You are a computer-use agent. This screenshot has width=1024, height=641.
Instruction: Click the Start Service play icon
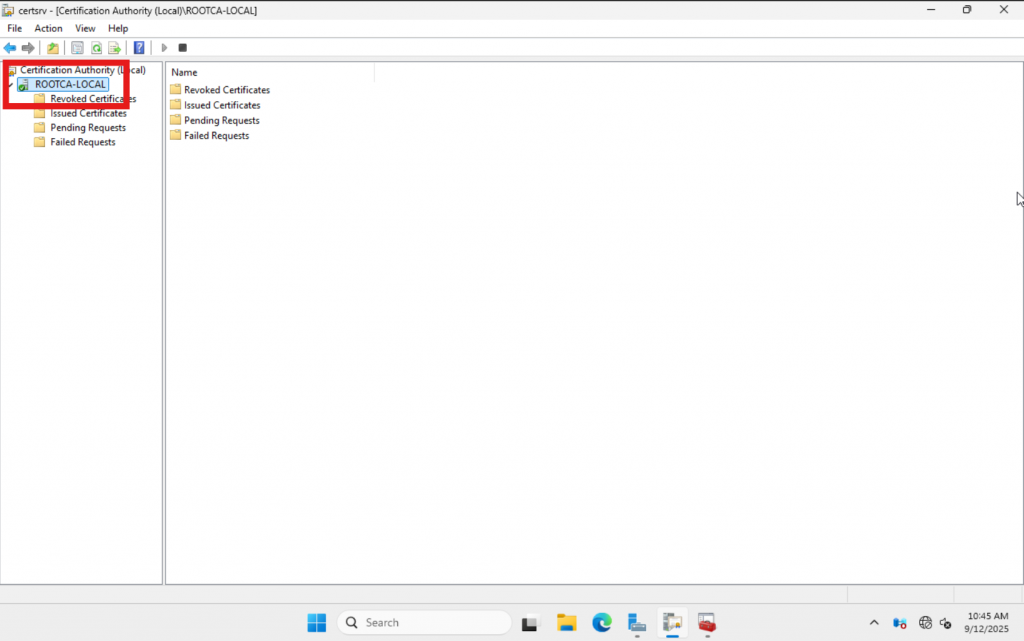pos(165,48)
